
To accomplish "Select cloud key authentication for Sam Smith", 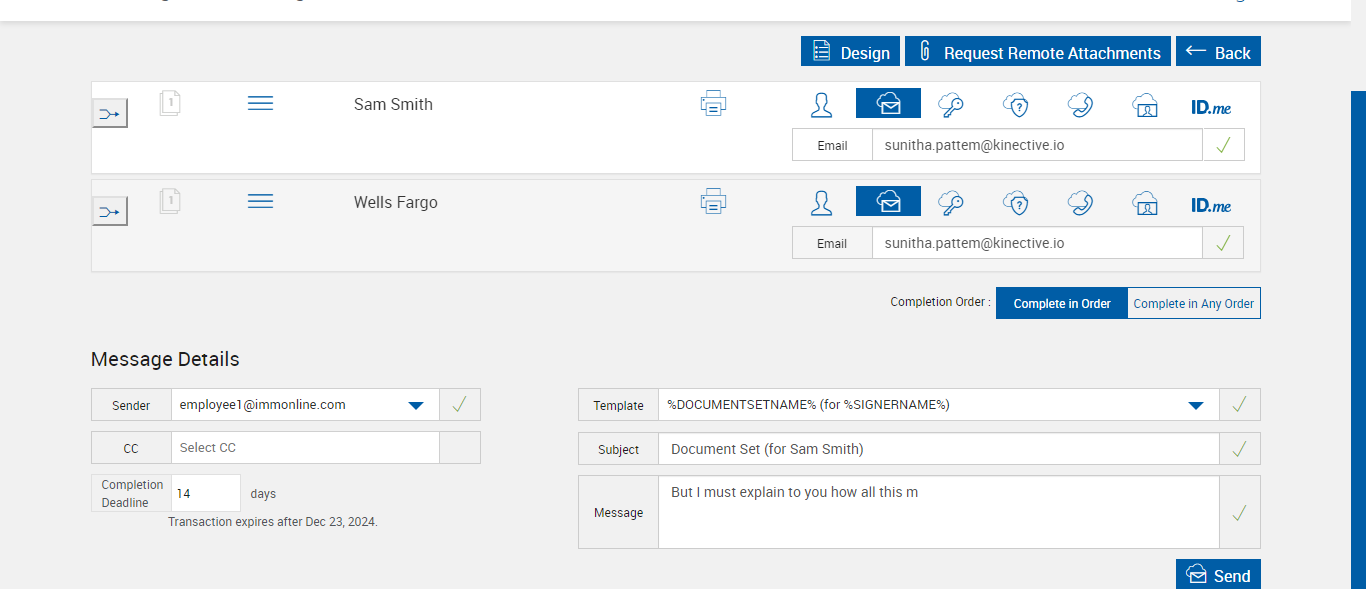I will click(x=950, y=104).
